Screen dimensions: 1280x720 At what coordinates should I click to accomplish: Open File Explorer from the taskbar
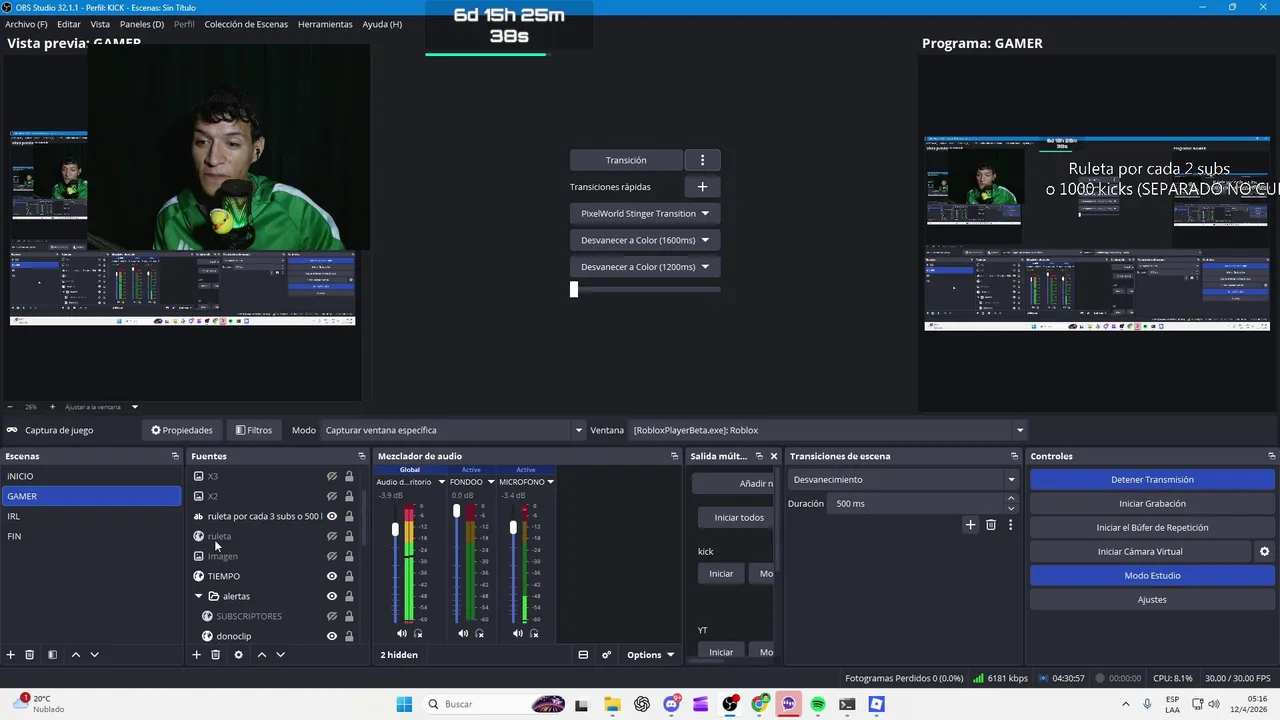click(x=612, y=704)
